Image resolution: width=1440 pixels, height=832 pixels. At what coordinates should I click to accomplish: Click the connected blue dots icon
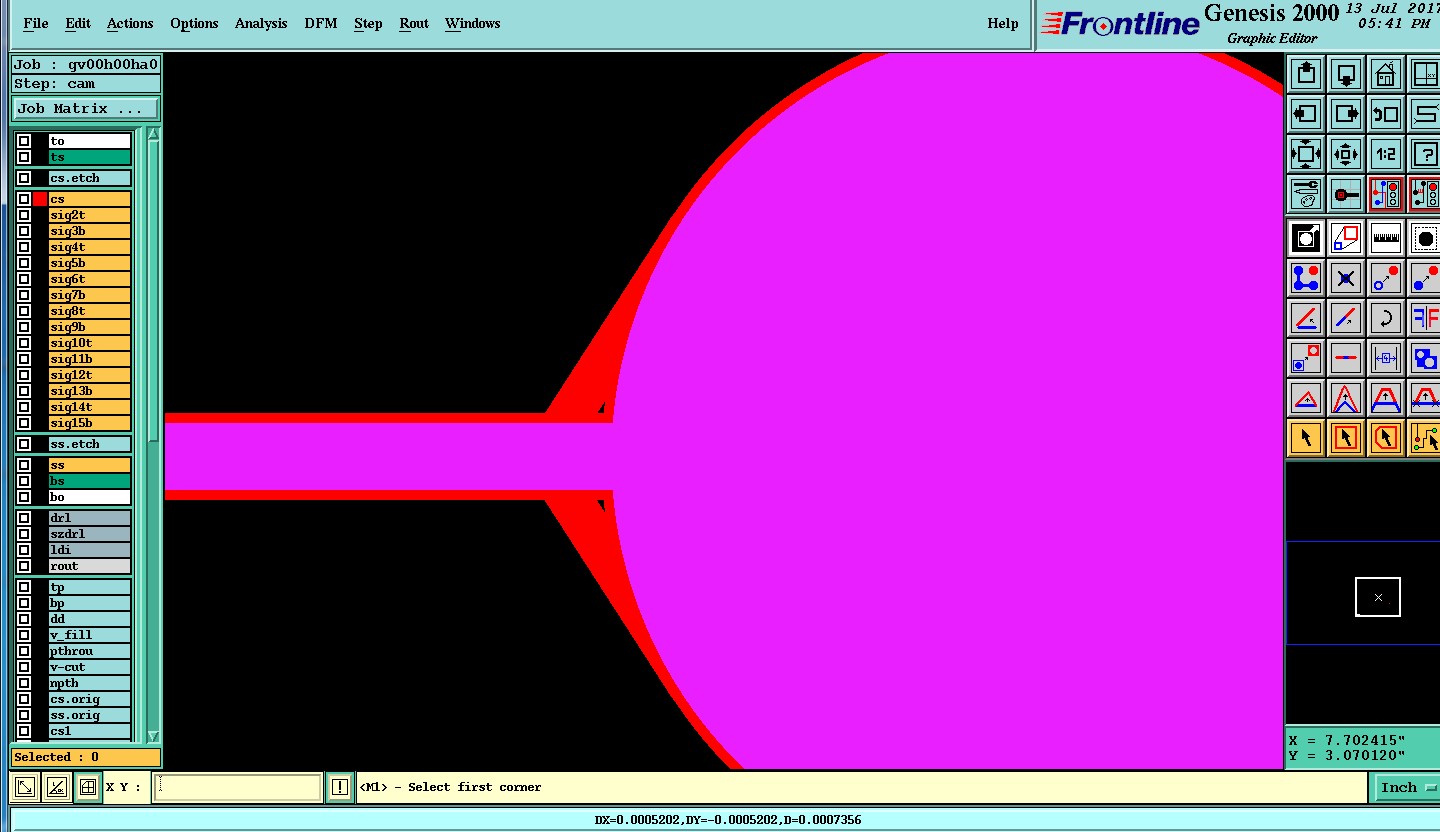click(1306, 278)
